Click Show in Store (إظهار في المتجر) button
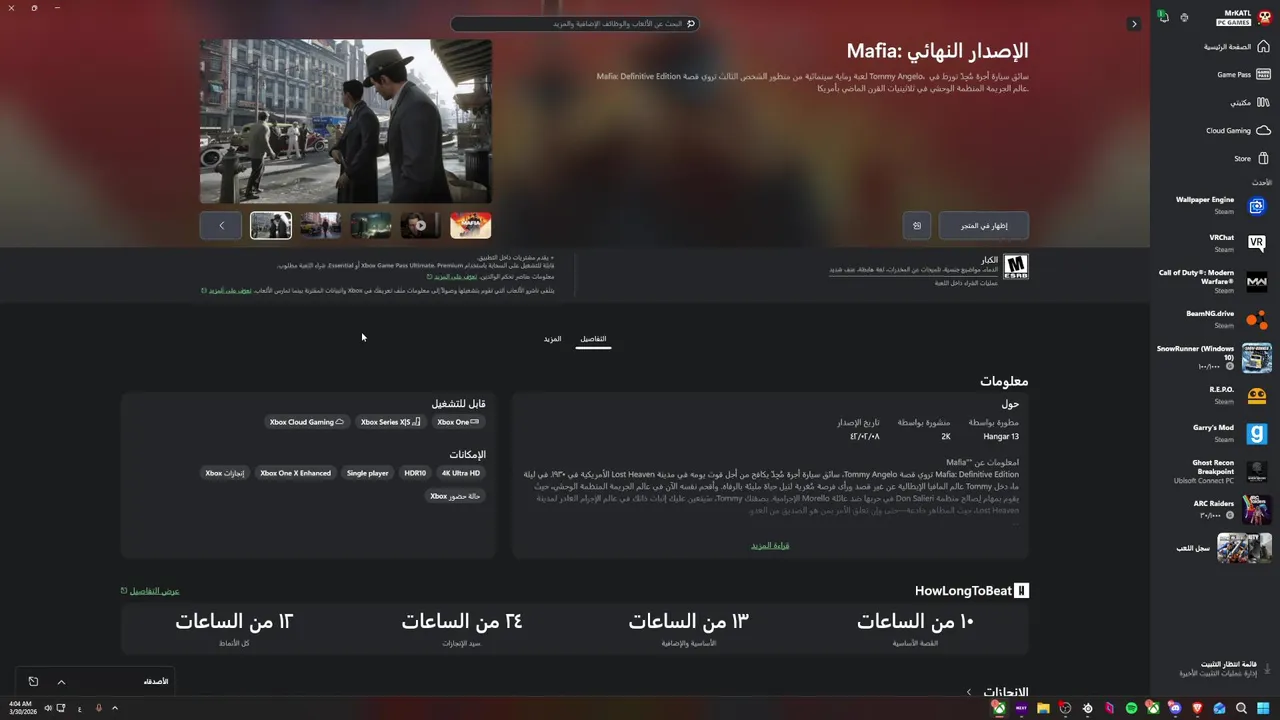Image resolution: width=1280 pixels, height=720 pixels. [x=984, y=226]
